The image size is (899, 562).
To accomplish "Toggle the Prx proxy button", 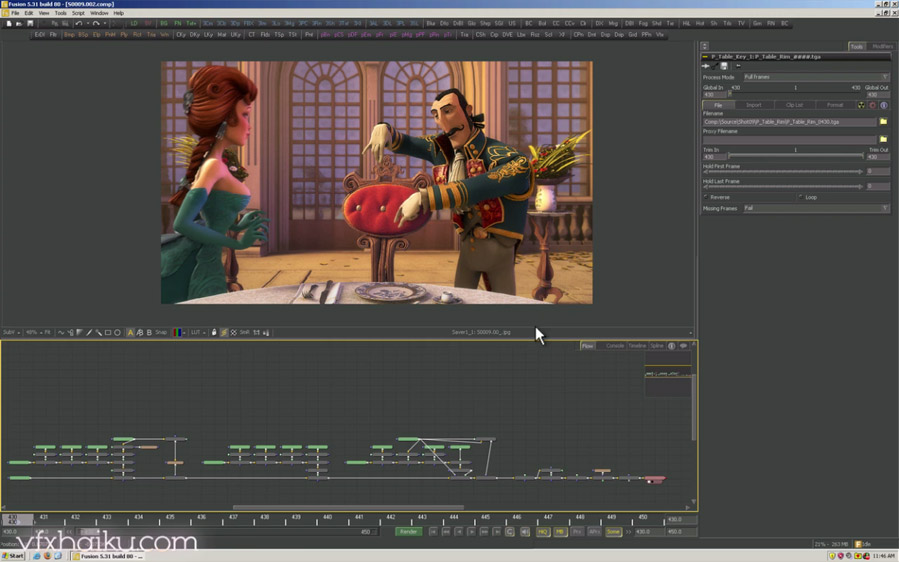I will [x=577, y=532].
